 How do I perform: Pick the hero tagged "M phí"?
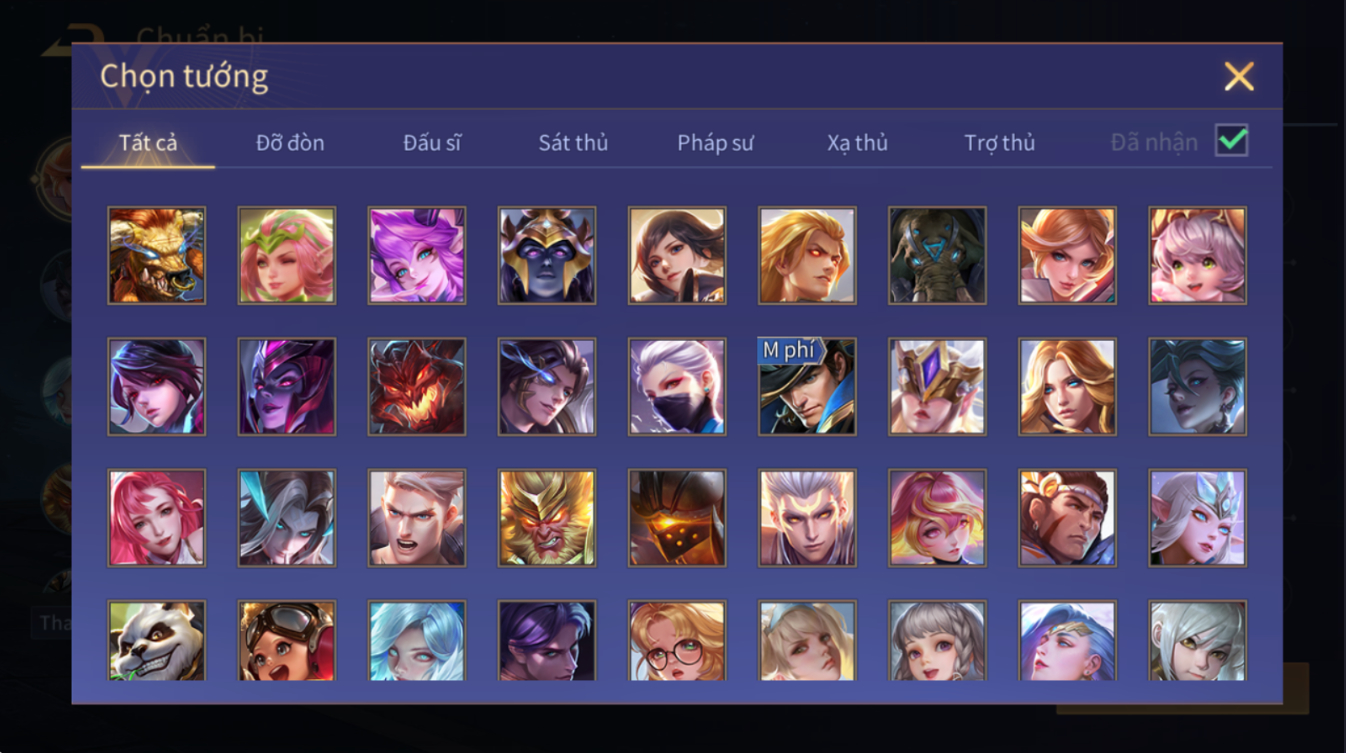click(807, 386)
